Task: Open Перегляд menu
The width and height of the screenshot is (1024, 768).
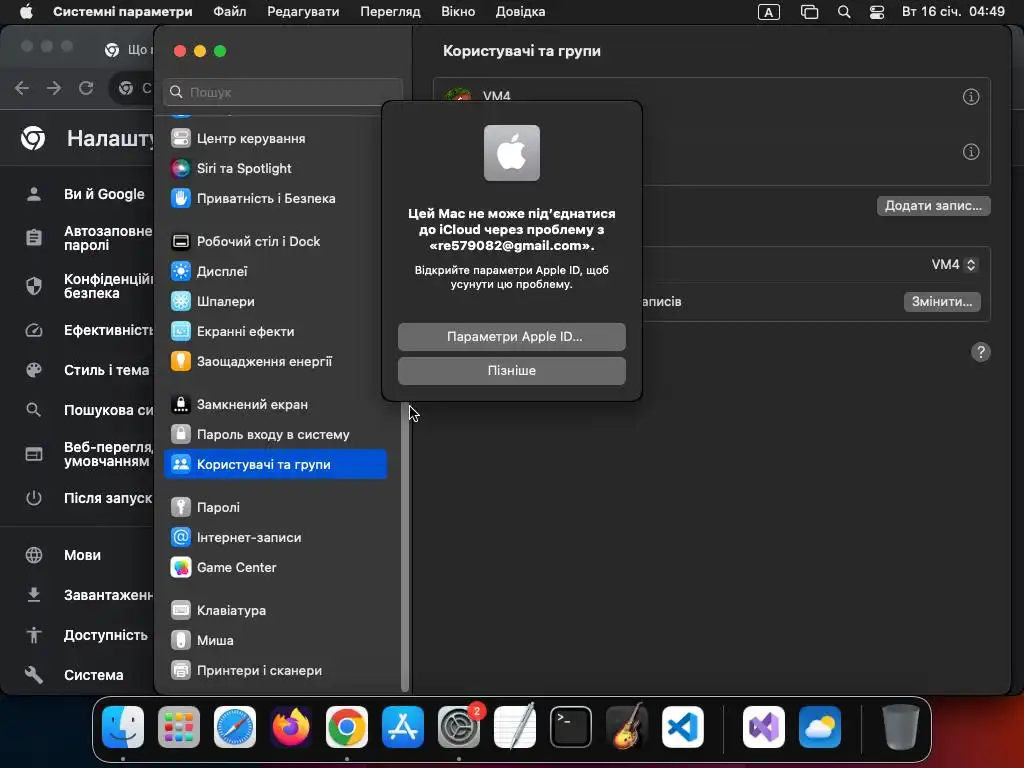Action: pos(390,11)
